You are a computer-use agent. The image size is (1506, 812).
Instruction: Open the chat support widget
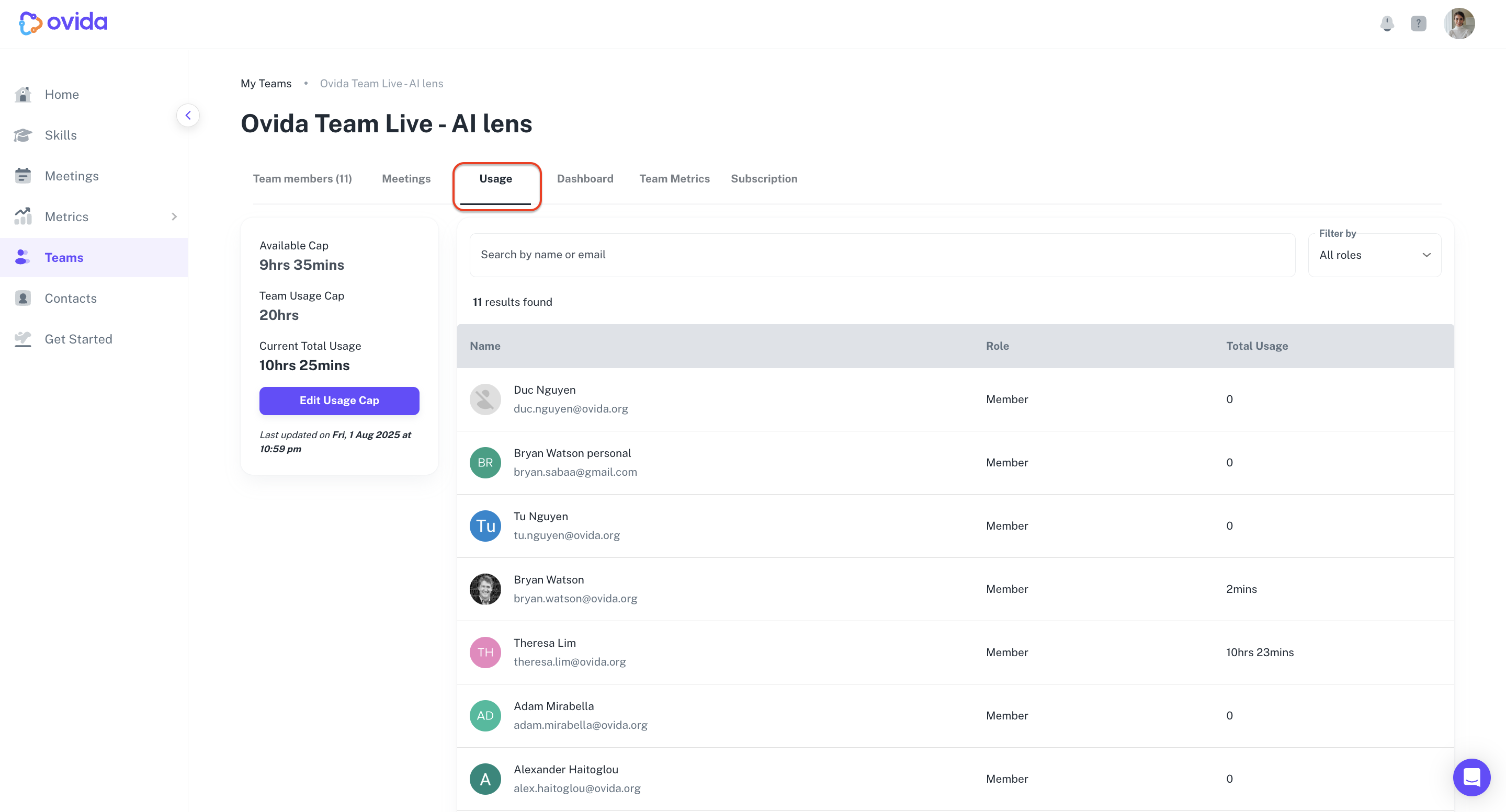(x=1471, y=777)
